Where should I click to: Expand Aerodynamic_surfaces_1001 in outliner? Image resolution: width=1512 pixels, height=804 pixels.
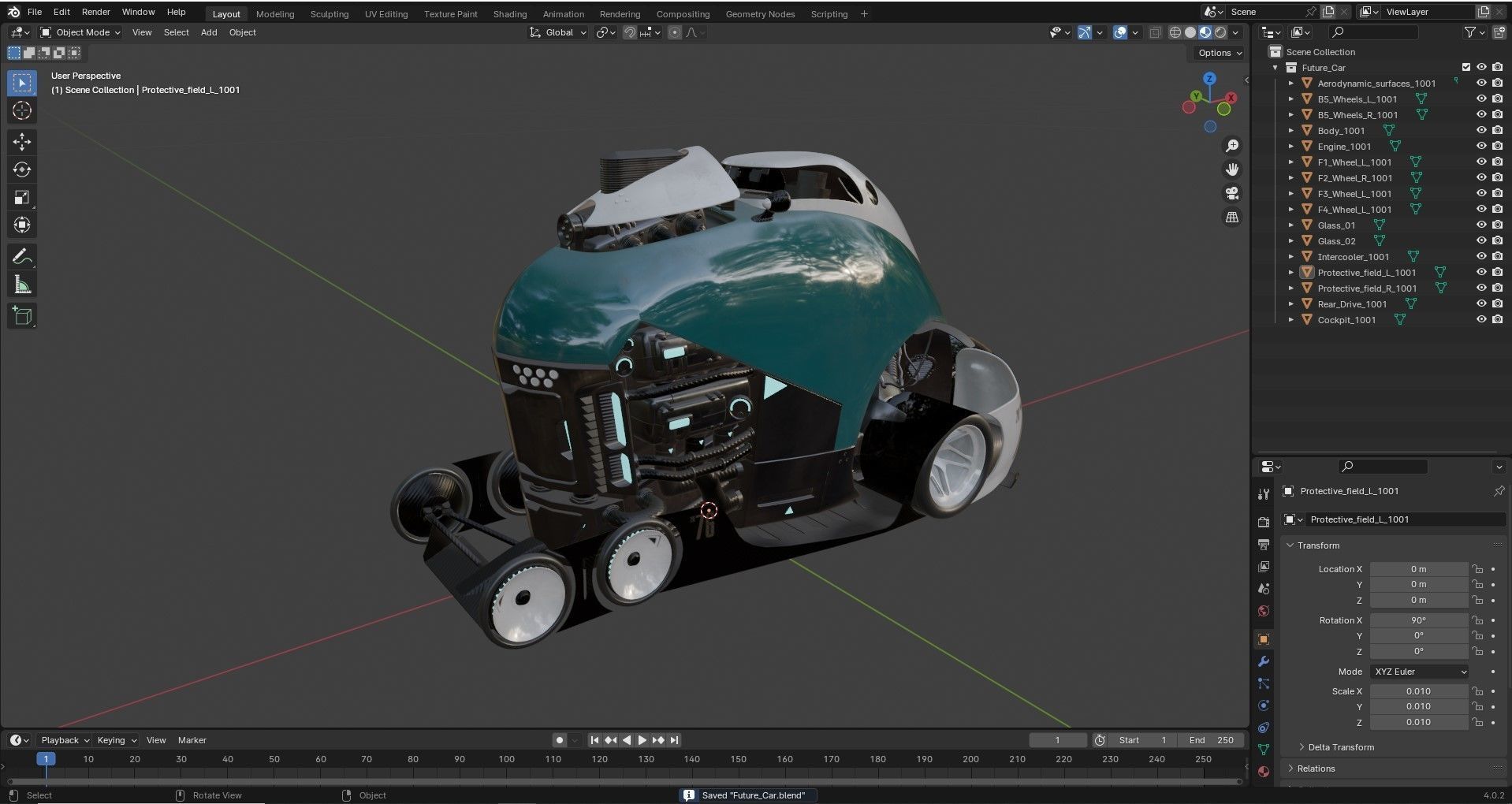[x=1291, y=83]
